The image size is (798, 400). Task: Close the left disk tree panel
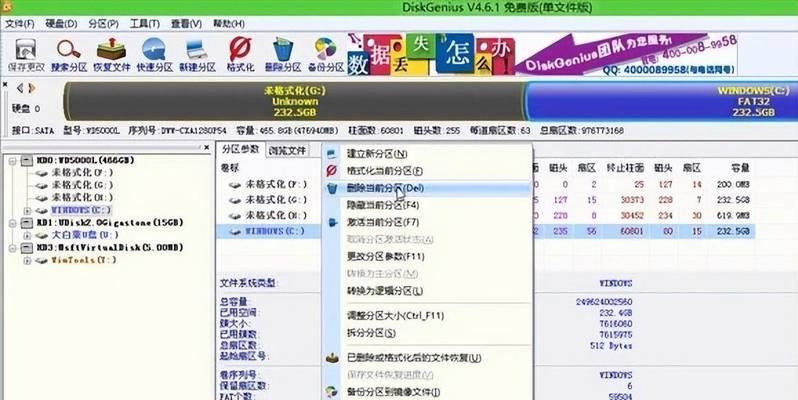pos(207,148)
